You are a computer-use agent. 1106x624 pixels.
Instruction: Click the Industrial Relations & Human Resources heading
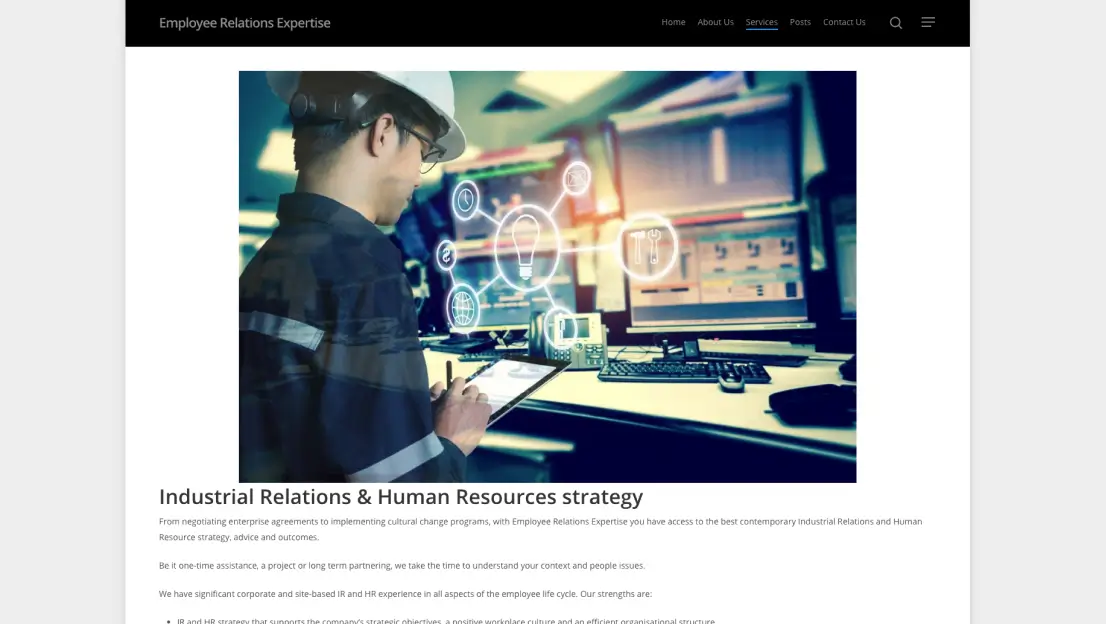click(x=401, y=497)
